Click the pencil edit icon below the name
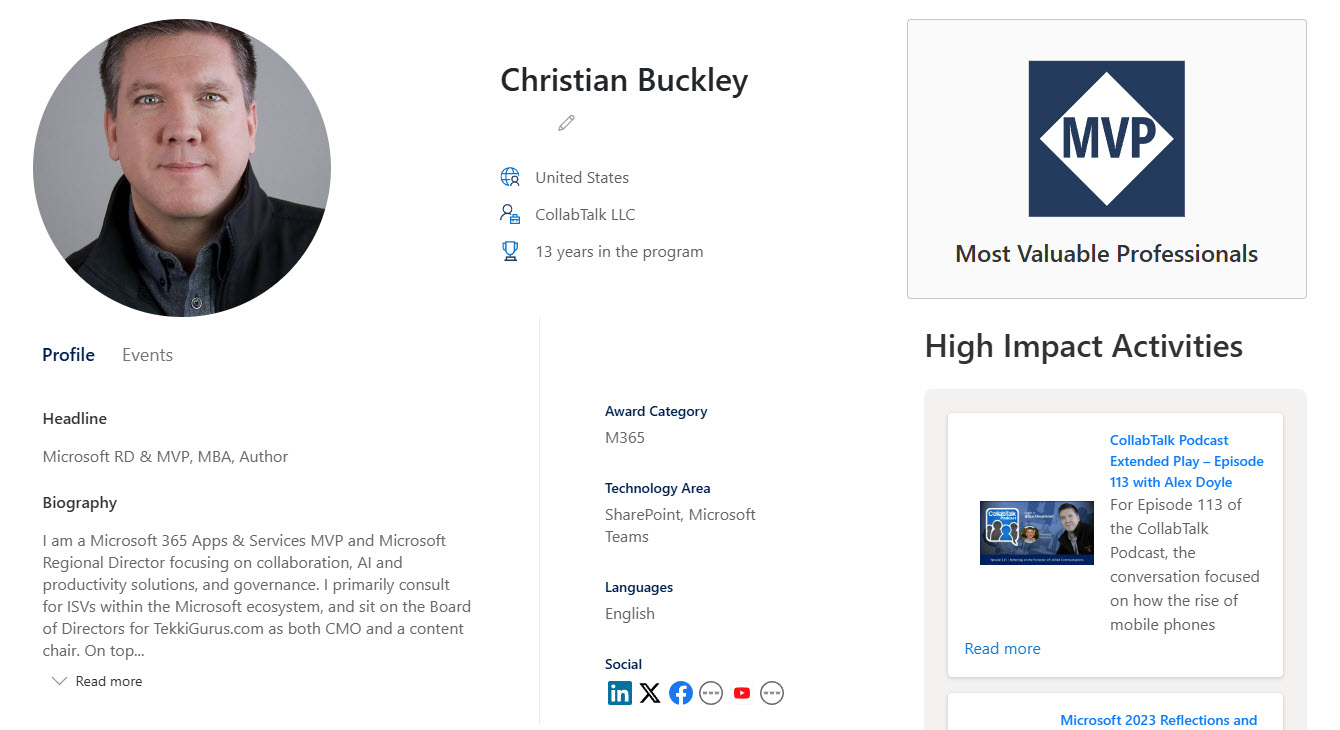The width and height of the screenshot is (1340, 730). 566,122
